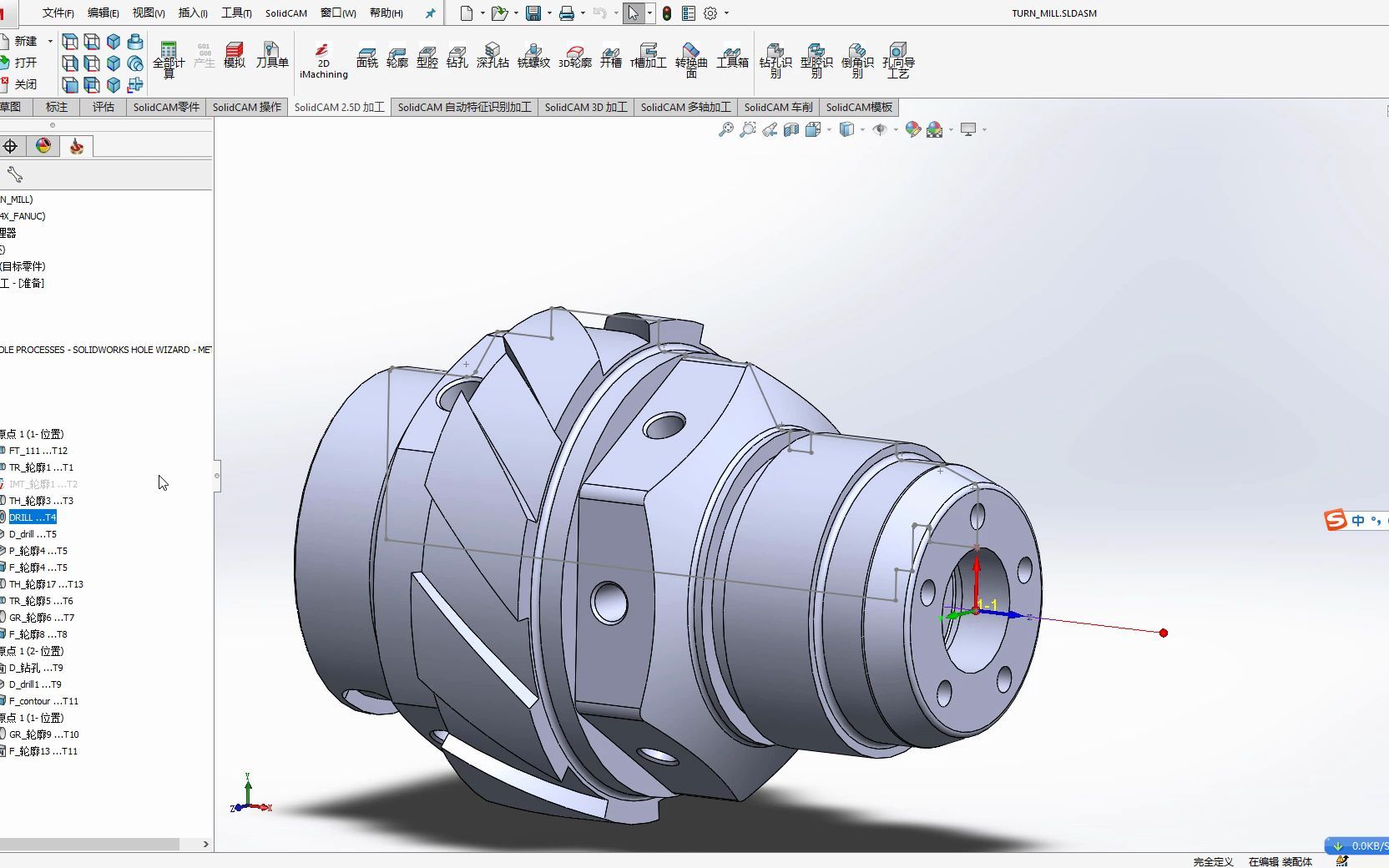Open the apply scene dropdown arrow

951,129
